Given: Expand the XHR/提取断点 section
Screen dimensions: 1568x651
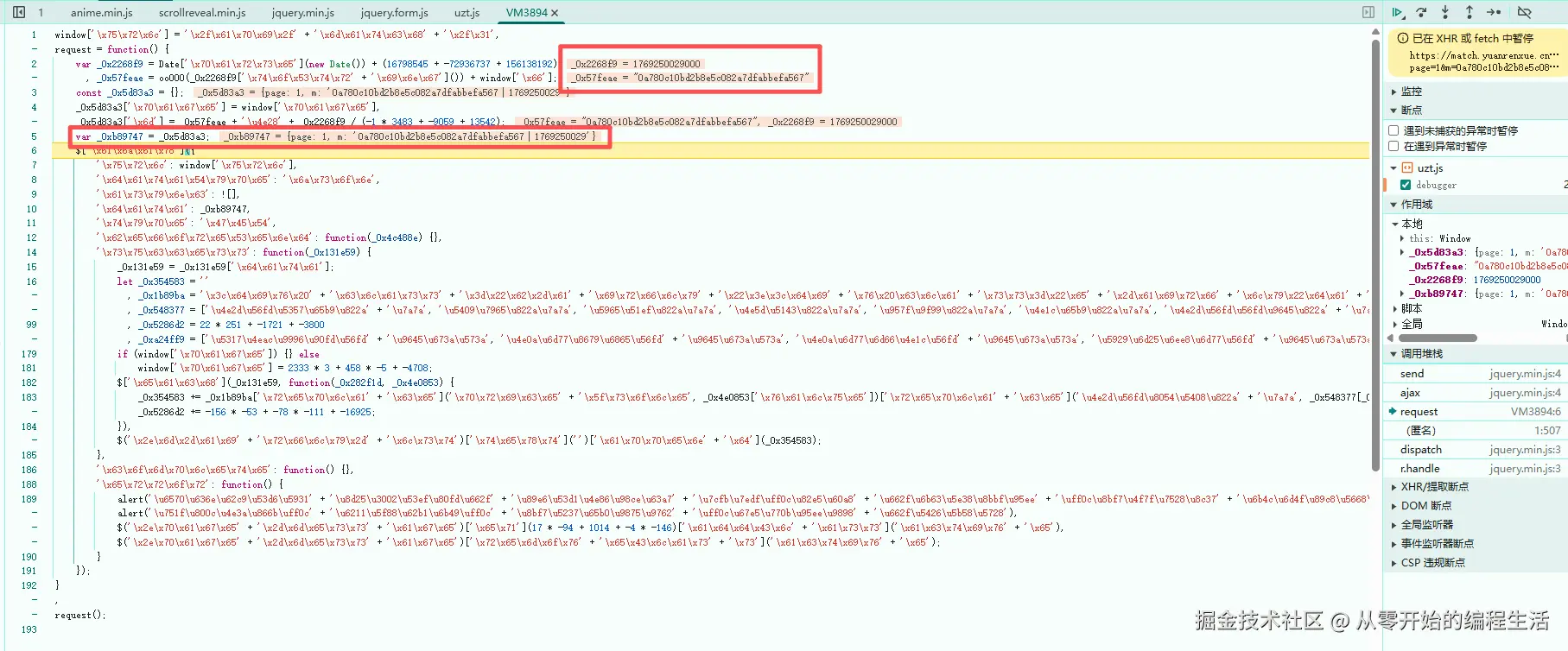Looking at the screenshot, I should pos(1393,487).
